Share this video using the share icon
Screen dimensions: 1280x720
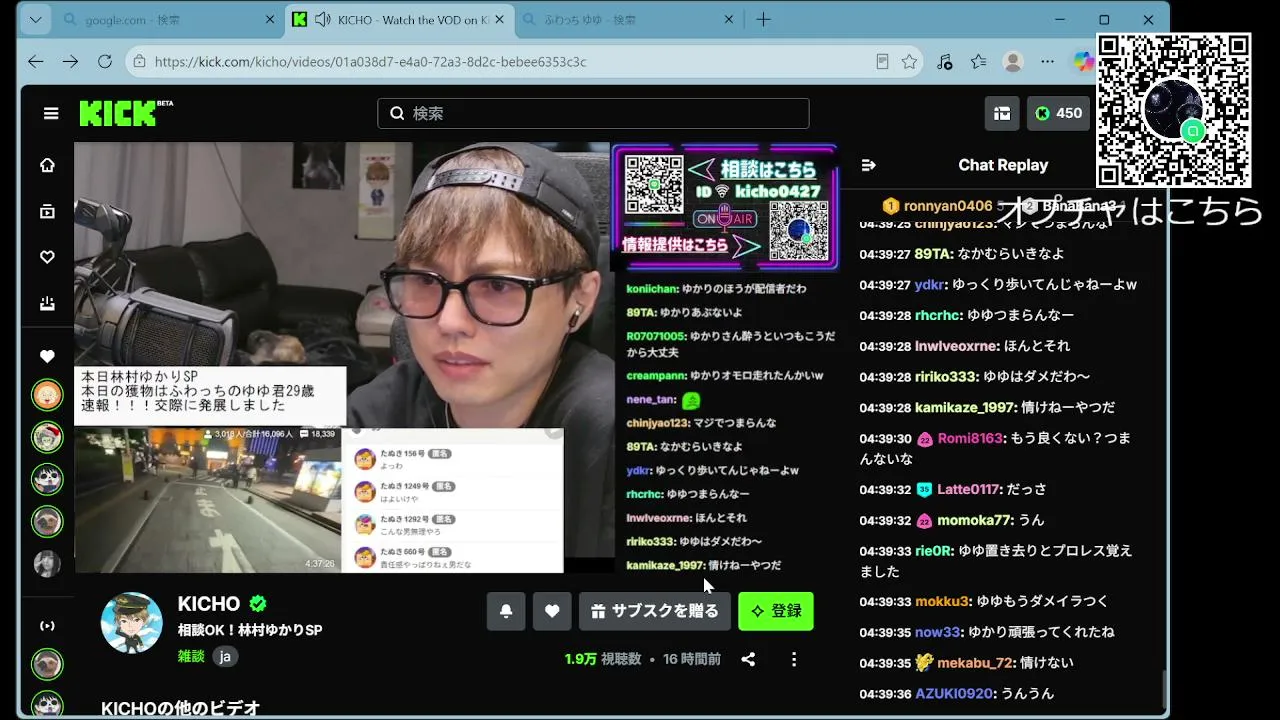(x=748, y=659)
